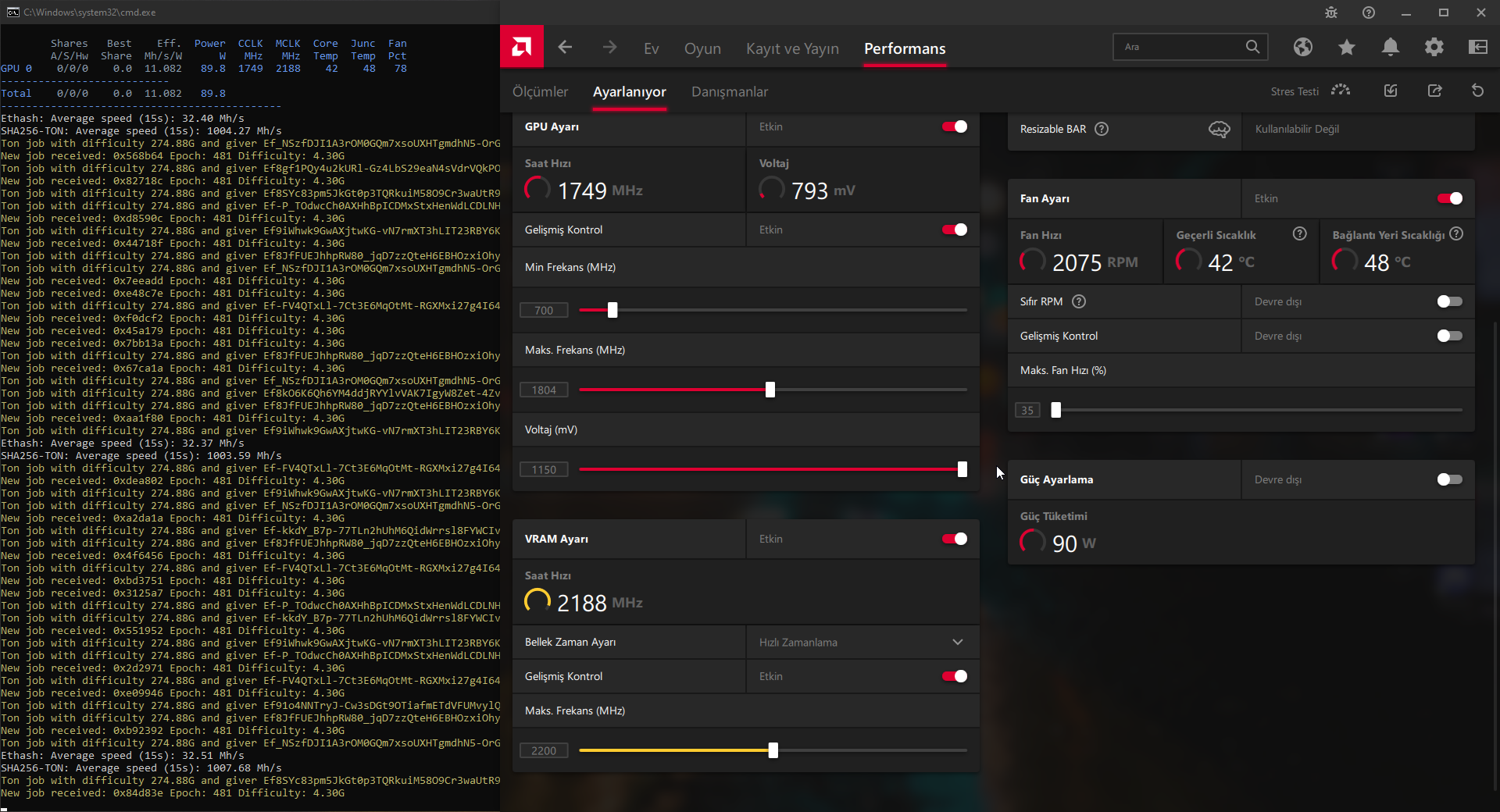Enable Gelişmiş Kontrol under Fan Ayarı
Viewport: 1500px width, 812px height.
[1450, 336]
